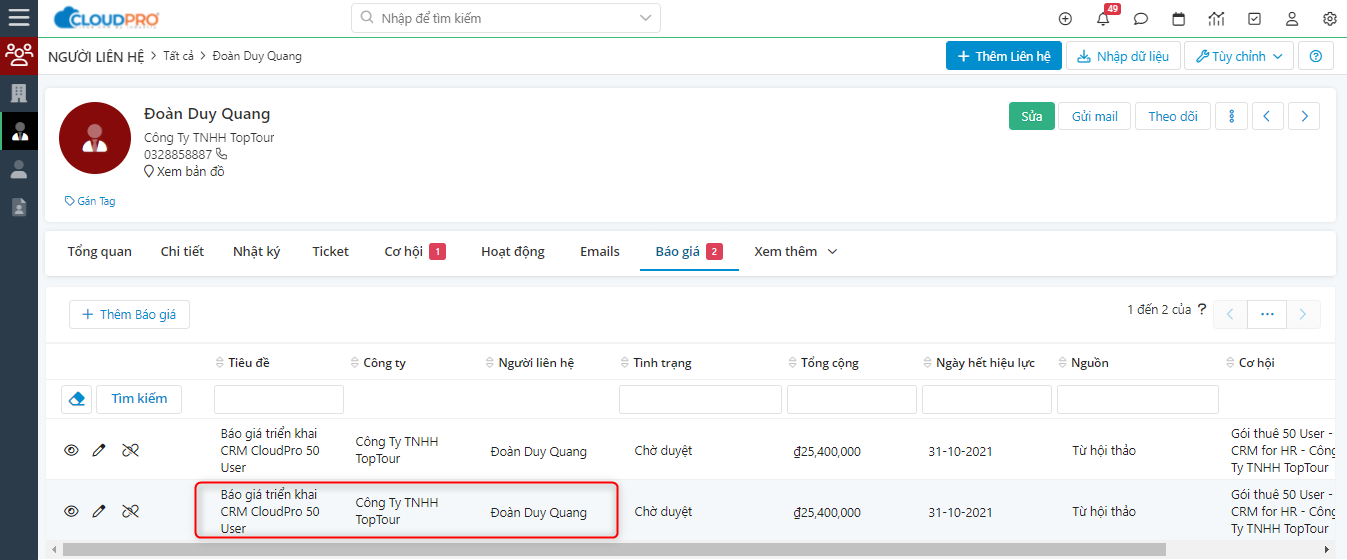This screenshot has width=1347, height=560.
Task: Select the Báo giá tab
Action: coord(689,252)
